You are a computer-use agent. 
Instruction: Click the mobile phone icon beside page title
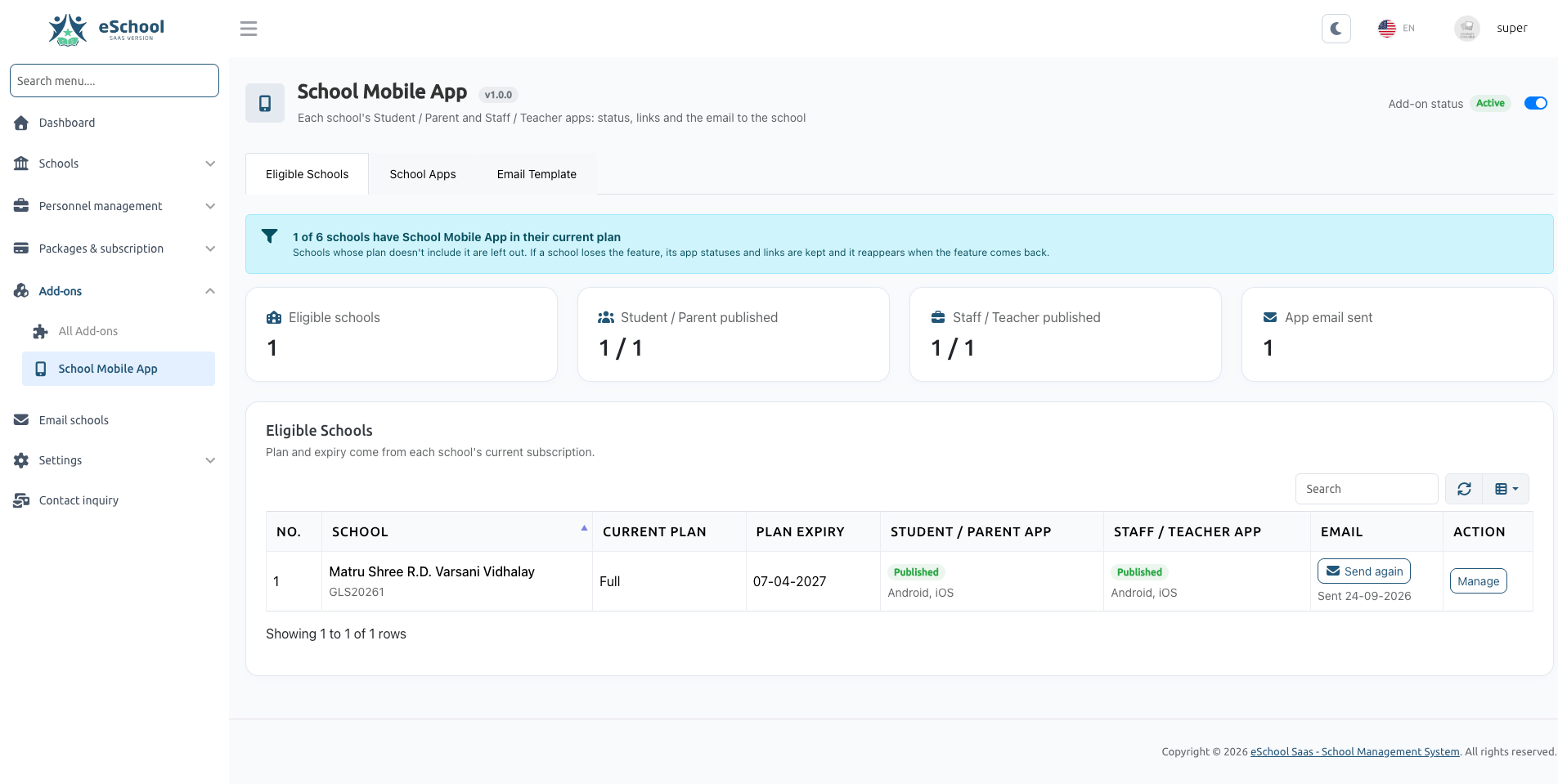point(265,103)
